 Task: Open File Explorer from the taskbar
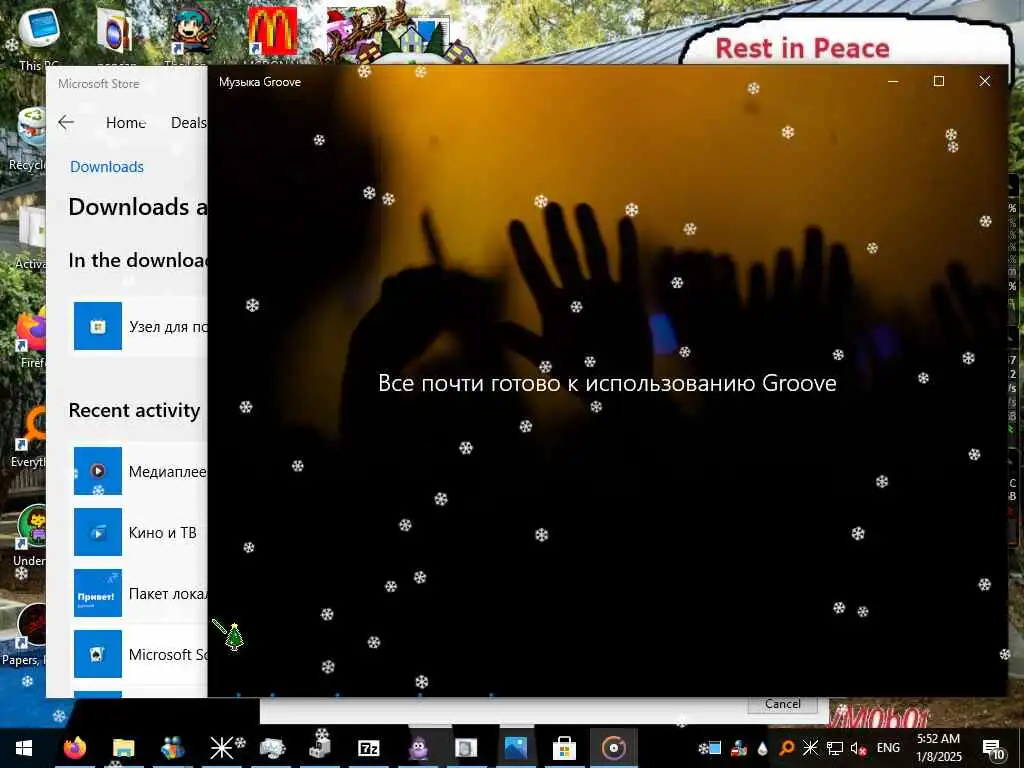123,748
